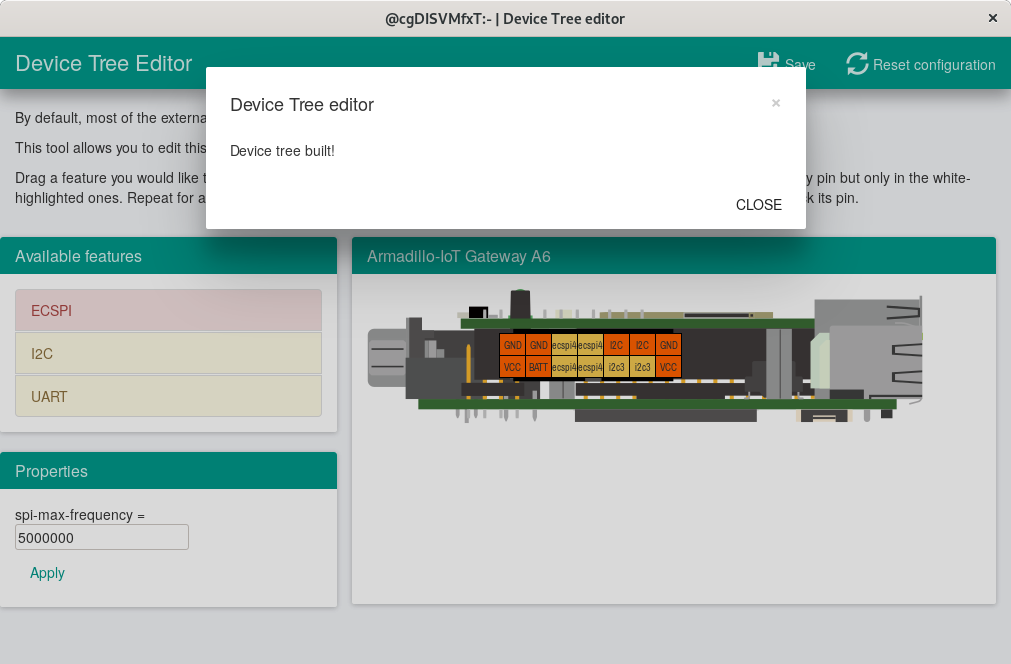Click the GND pin directly above BATT
This screenshot has width=1011, height=664.
[x=538, y=345]
